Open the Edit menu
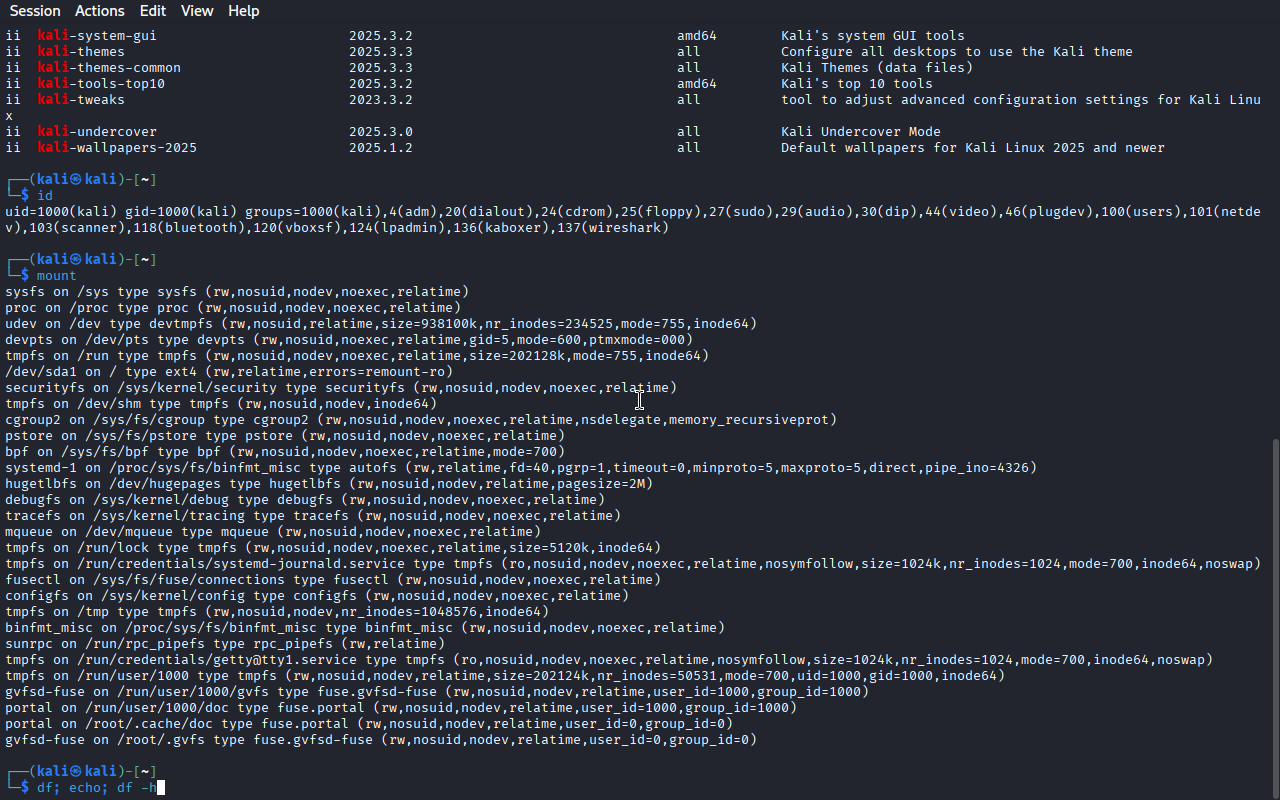The height and width of the screenshot is (800, 1280). 153,11
